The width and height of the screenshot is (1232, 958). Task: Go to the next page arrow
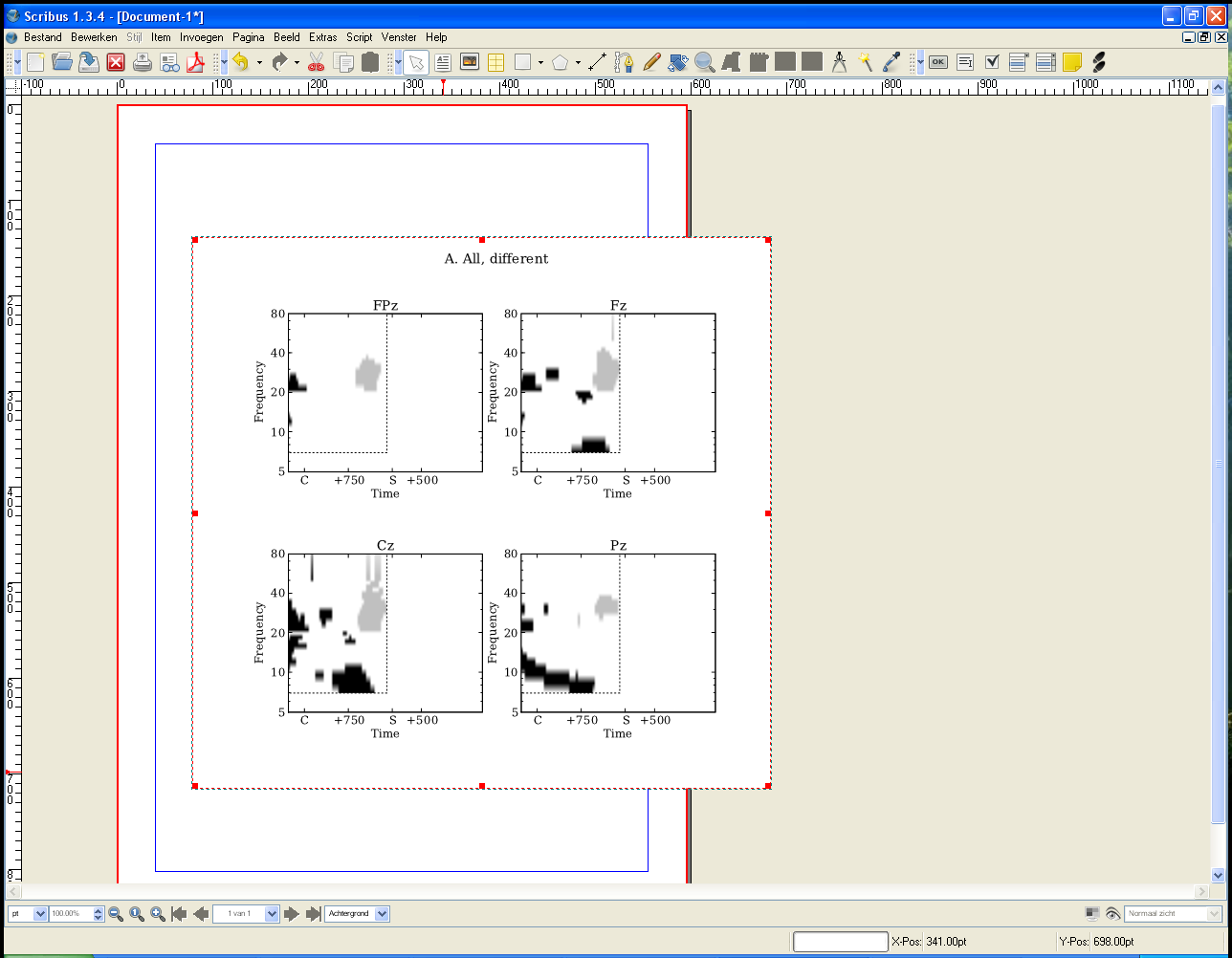point(293,914)
